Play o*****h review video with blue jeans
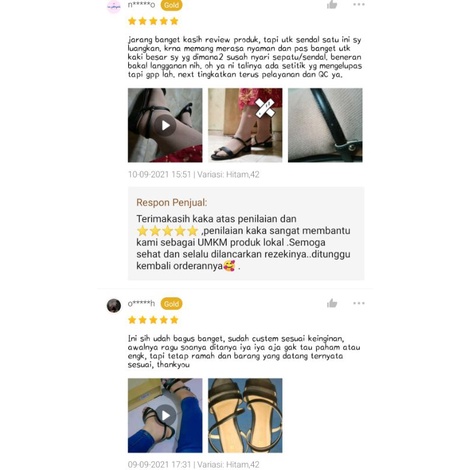This screenshot has height=470, width=470. (x=165, y=415)
